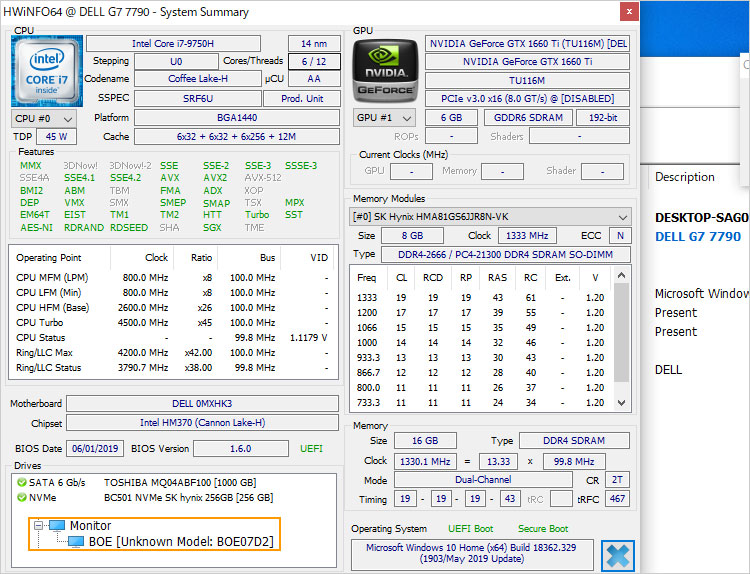Click the BOE monitor entry's display icon
This screenshot has width=750, height=574.
(x=76, y=542)
